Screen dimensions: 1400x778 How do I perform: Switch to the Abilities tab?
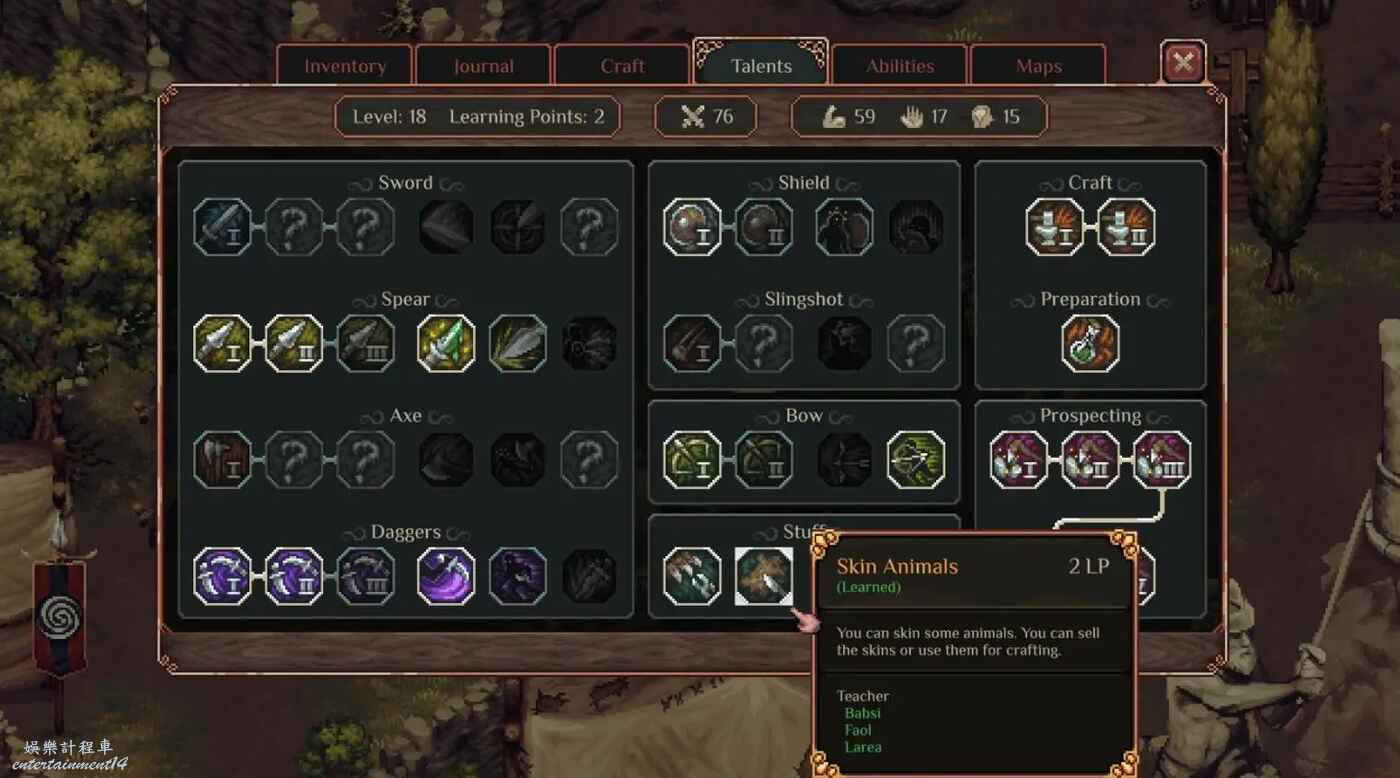pos(900,66)
